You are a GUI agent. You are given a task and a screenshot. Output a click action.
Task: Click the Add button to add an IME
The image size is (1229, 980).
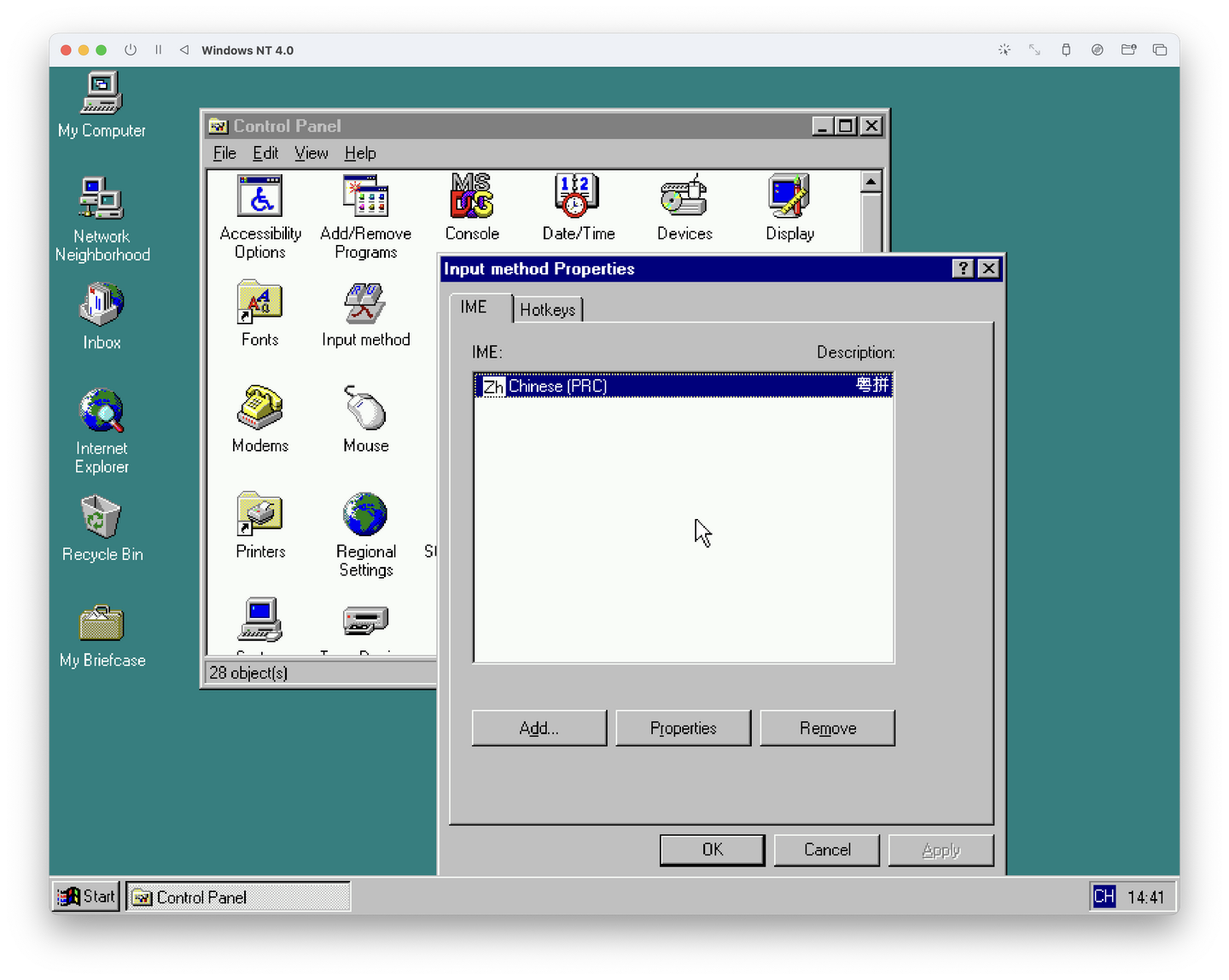(539, 727)
